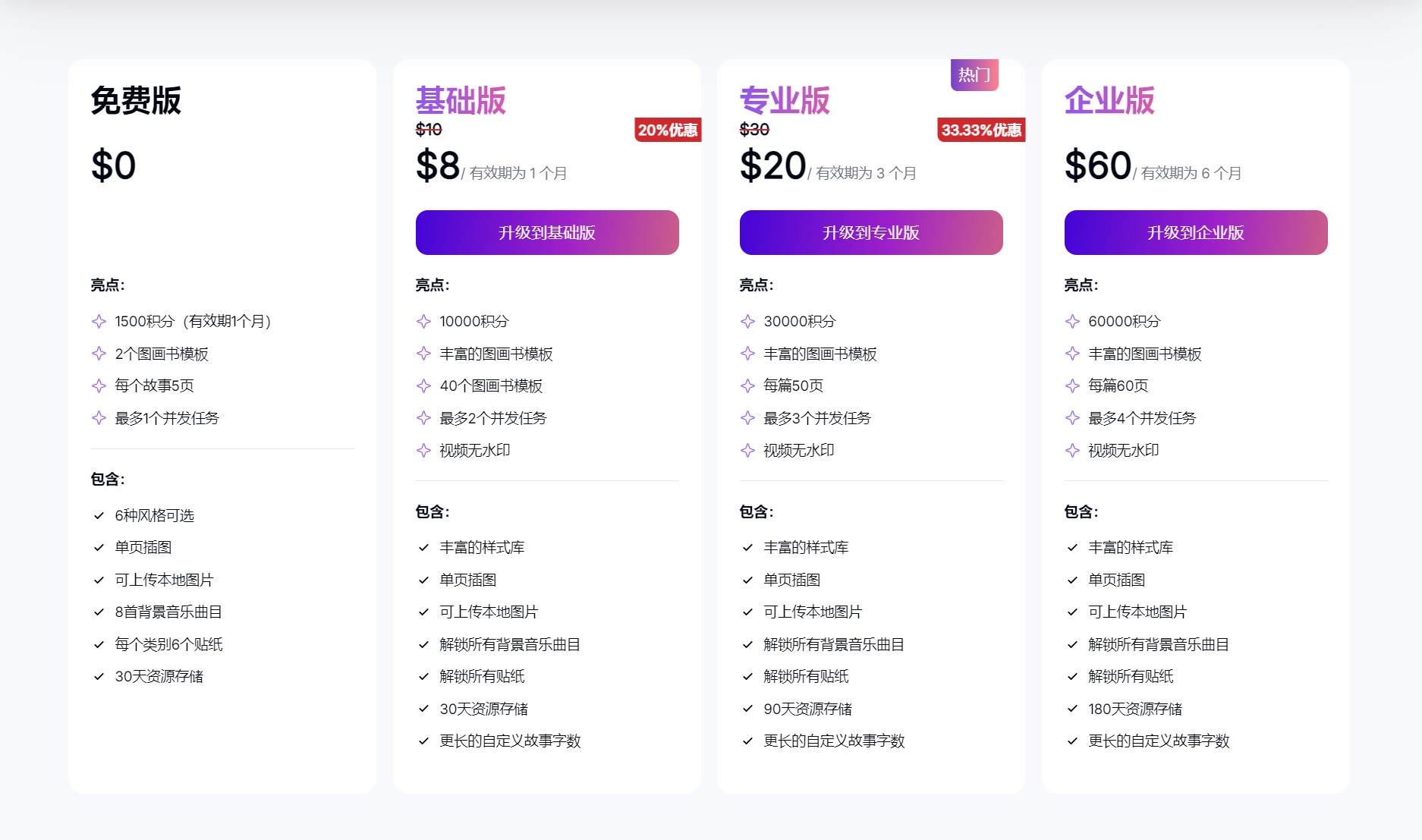The image size is (1422, 840).
Task: Click the 升级到专业版 button
Action: coord(870,232)
